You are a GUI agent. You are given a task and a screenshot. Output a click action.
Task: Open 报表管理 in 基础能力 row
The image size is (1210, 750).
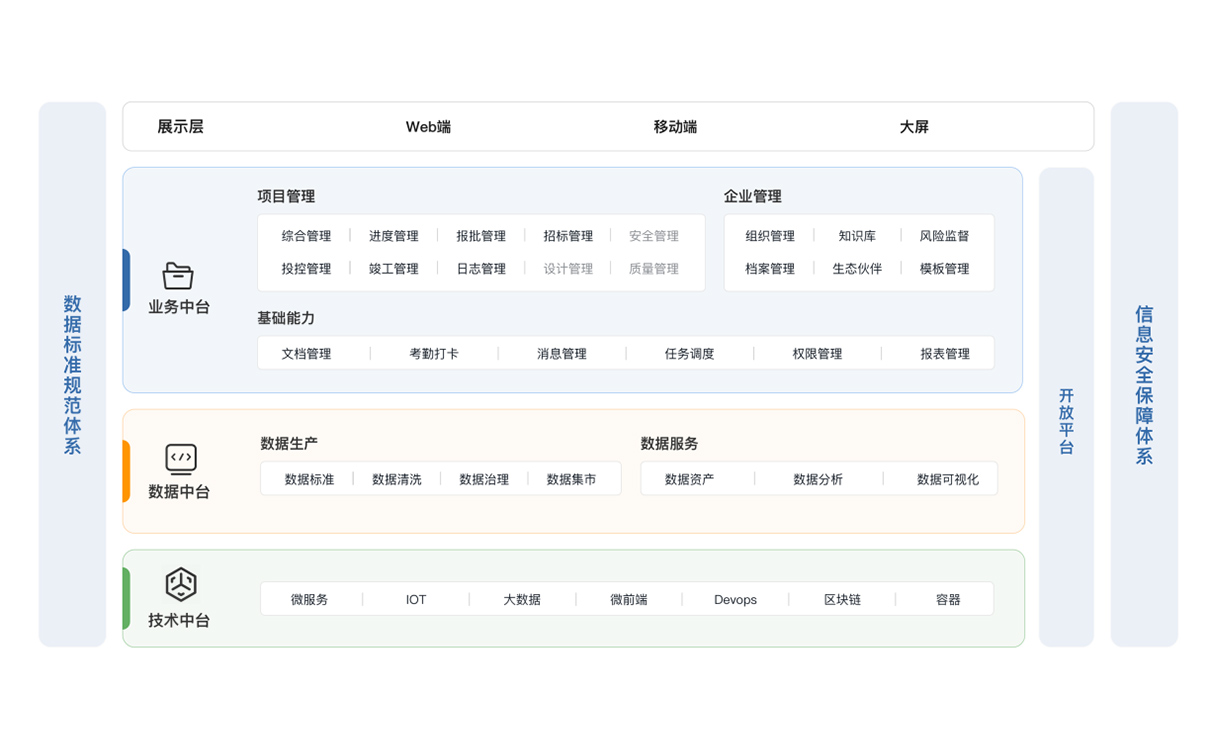coord(945,354)
